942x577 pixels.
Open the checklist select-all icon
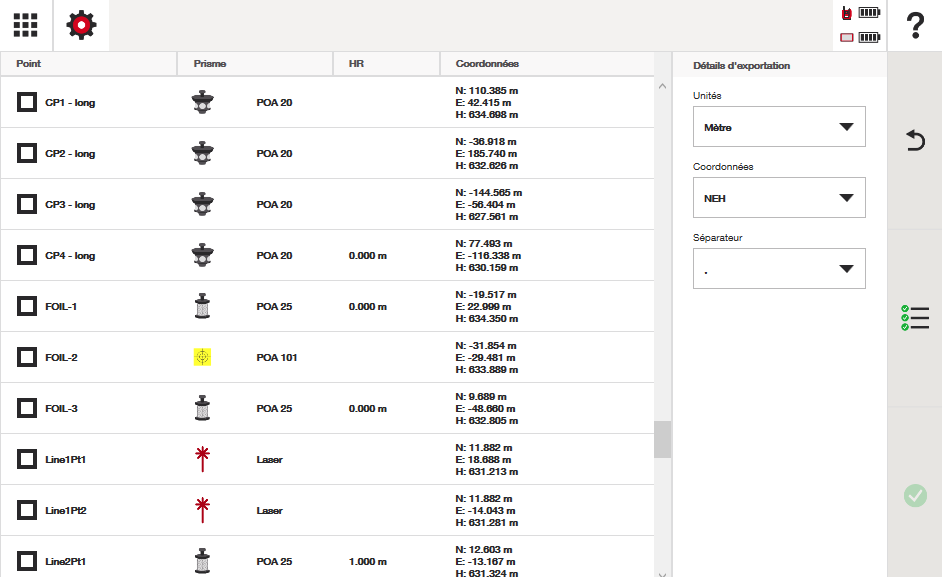(914, 318)
